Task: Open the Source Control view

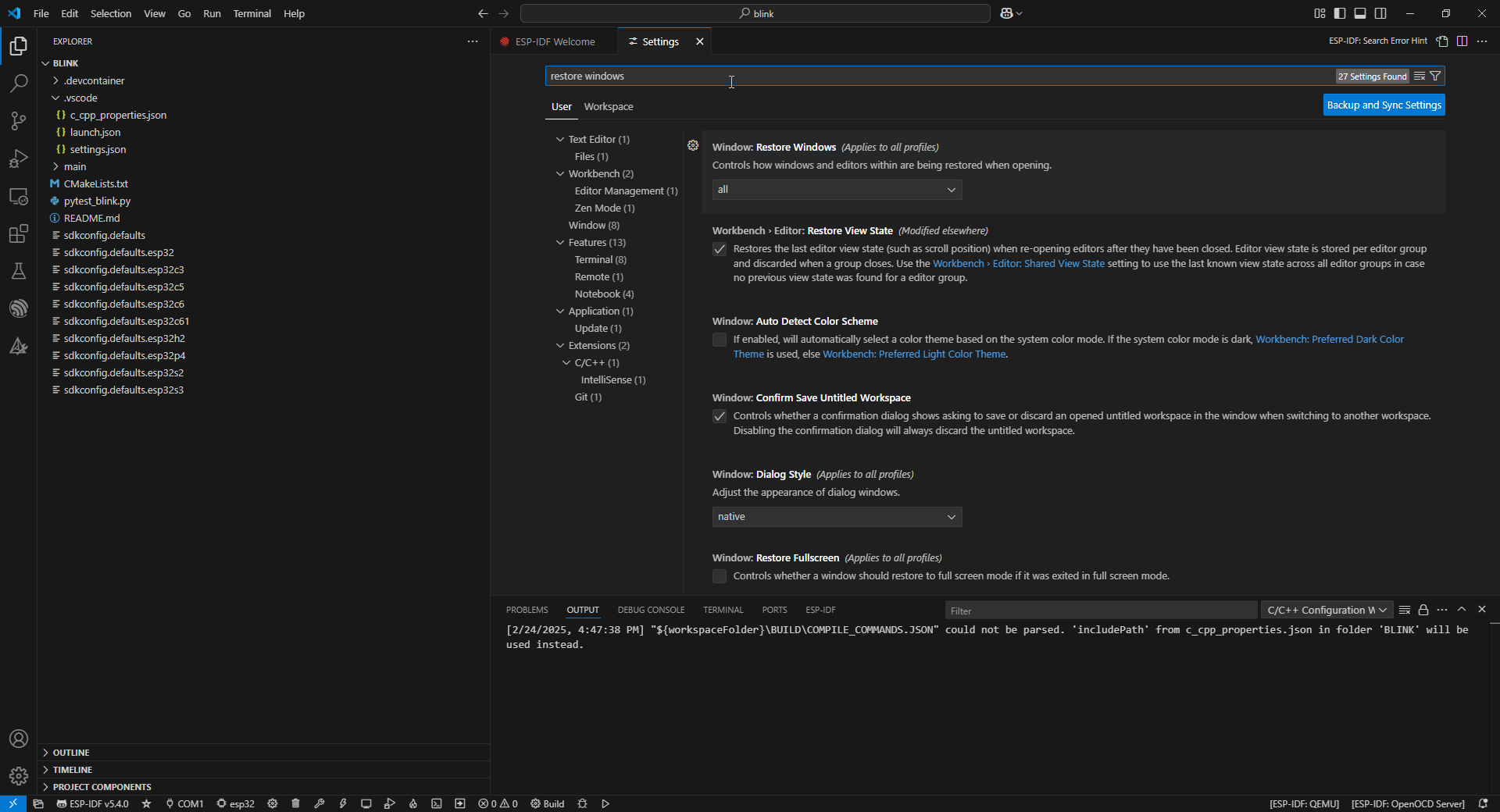Action: pyautogui.click(x=19, y=121)
